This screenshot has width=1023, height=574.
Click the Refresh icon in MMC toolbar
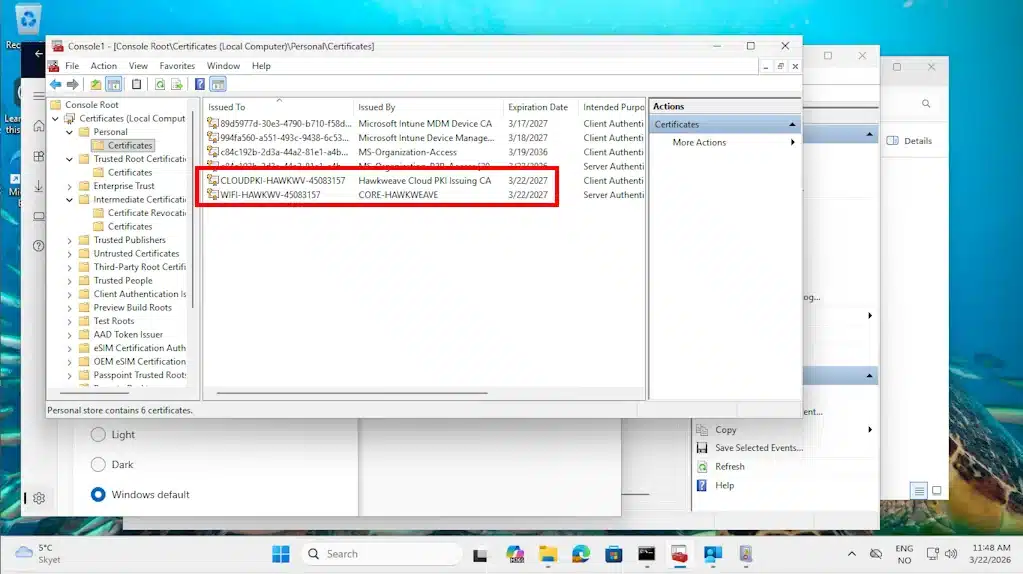[160, 85]
